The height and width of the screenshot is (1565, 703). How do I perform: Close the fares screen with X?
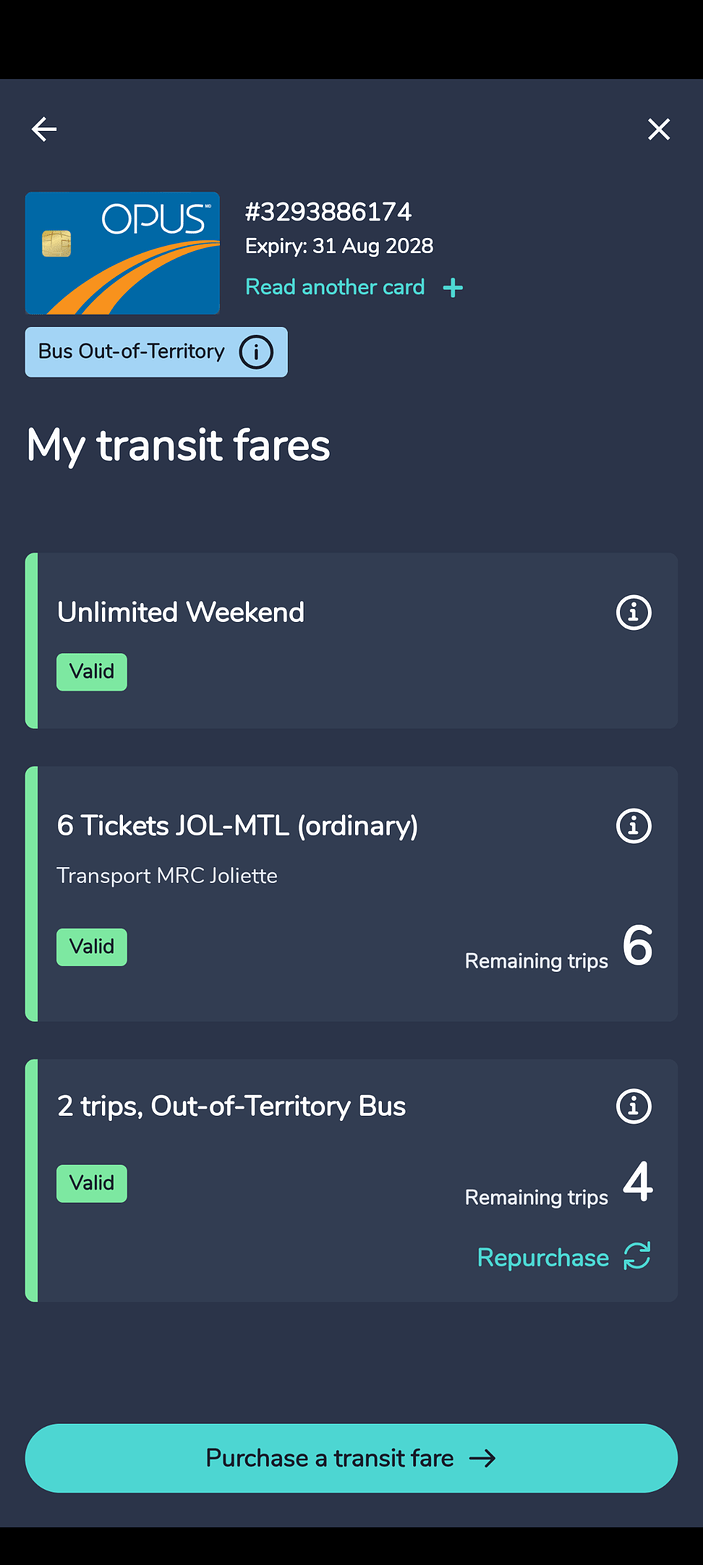pyautogui.click(x=658, y=129)
